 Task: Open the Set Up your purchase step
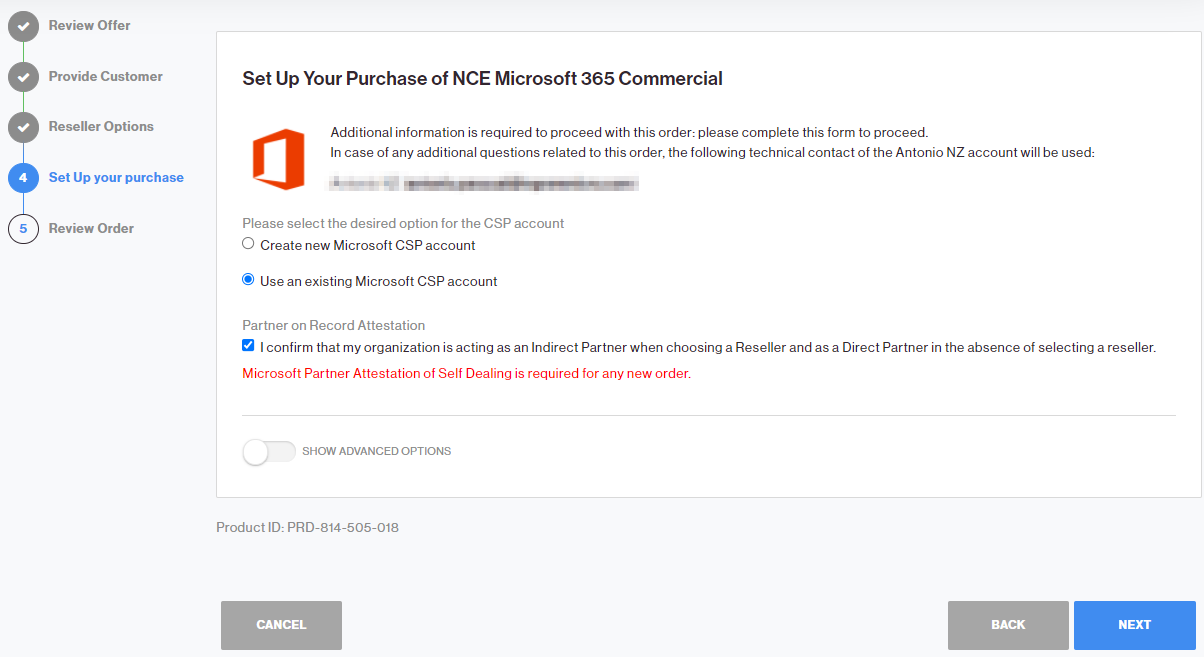pyautogui.click(x=116, y=177)
